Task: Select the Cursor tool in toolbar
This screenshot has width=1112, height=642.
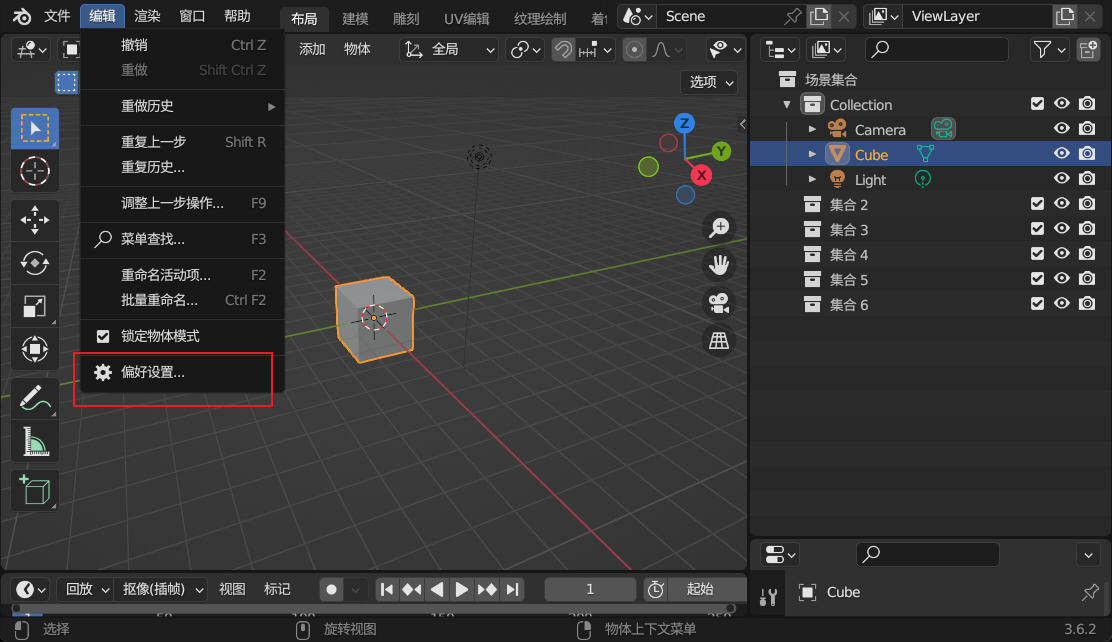Action: tap(35, 171)
